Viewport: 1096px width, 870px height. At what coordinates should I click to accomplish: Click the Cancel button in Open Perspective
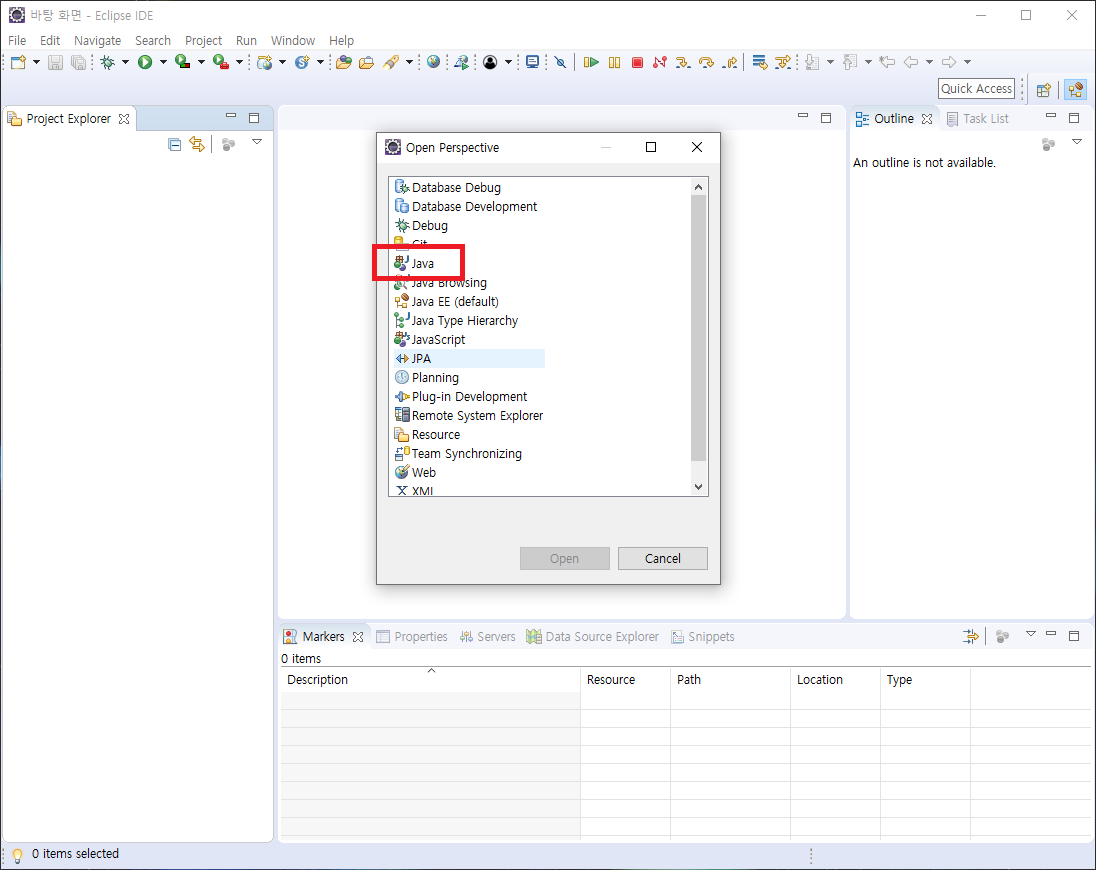[663, 558]
